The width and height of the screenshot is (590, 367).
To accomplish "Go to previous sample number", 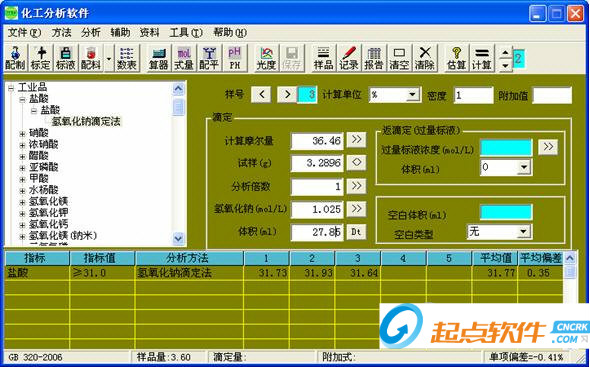I will click(x=262, y=94).
